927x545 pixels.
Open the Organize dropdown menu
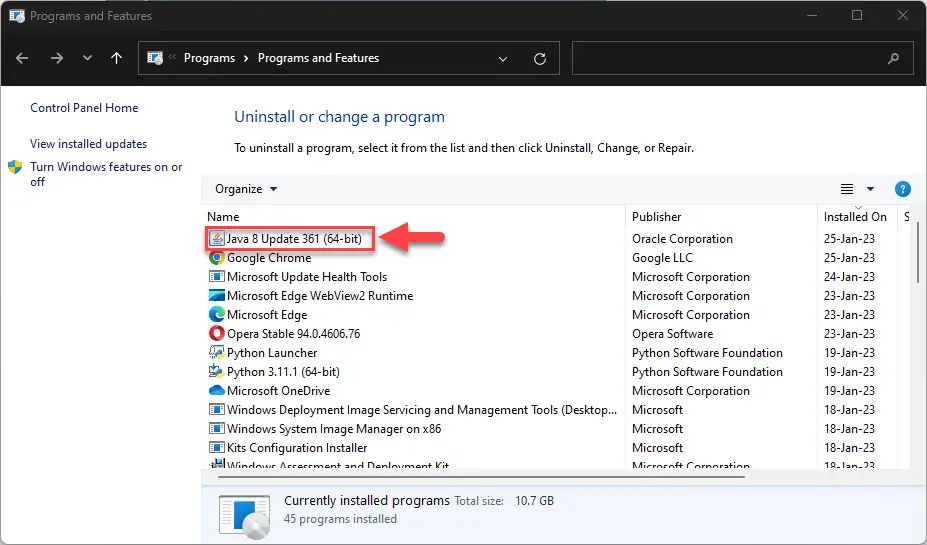point(246,189)
